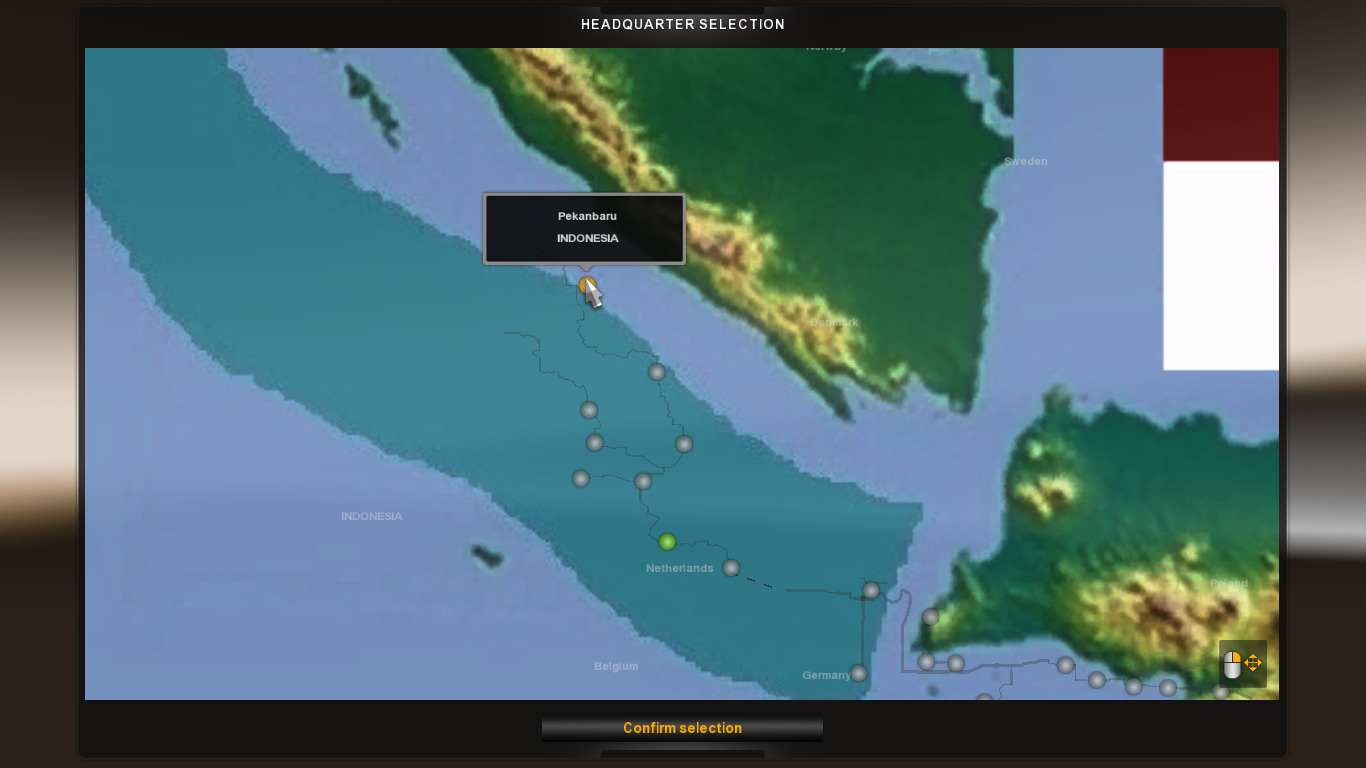
Task: Click the mouse pan navigation hint icon
Action: 1242,663
